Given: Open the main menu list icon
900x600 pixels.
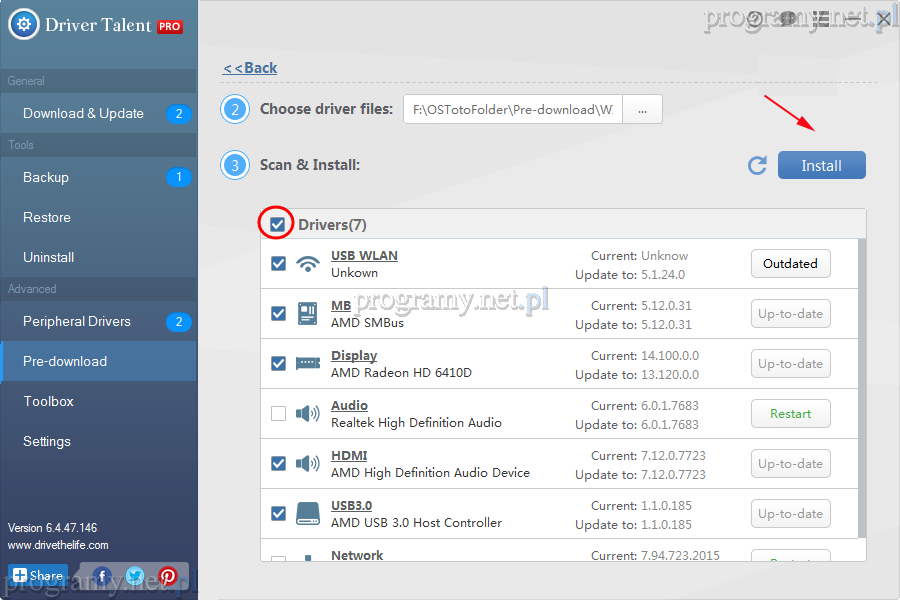Looking at the screenshot, I should [x=821, y=18].
